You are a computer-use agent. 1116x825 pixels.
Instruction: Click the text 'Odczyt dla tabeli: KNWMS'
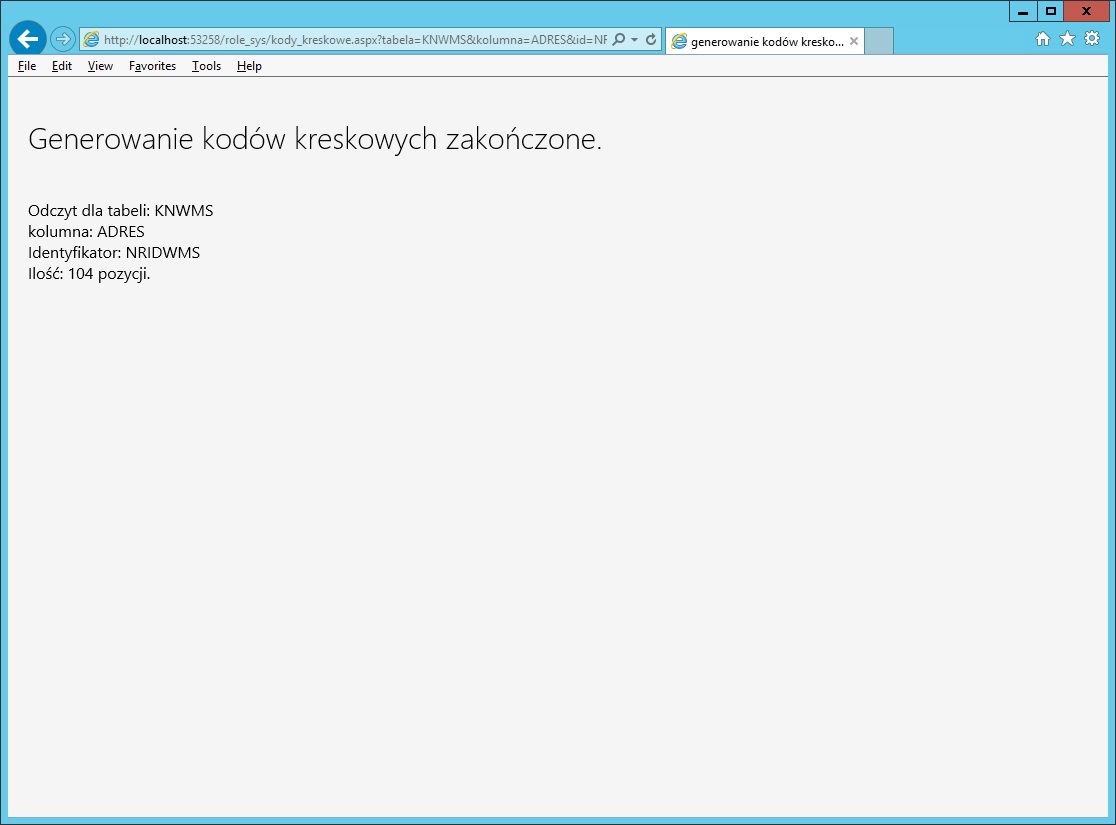tap(120, 211)
